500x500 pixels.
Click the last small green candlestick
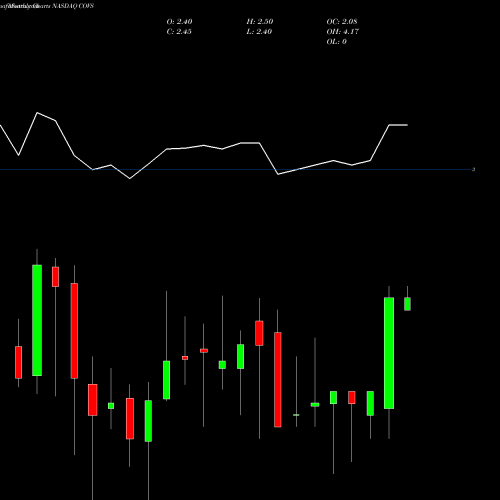tap(407, 304)
